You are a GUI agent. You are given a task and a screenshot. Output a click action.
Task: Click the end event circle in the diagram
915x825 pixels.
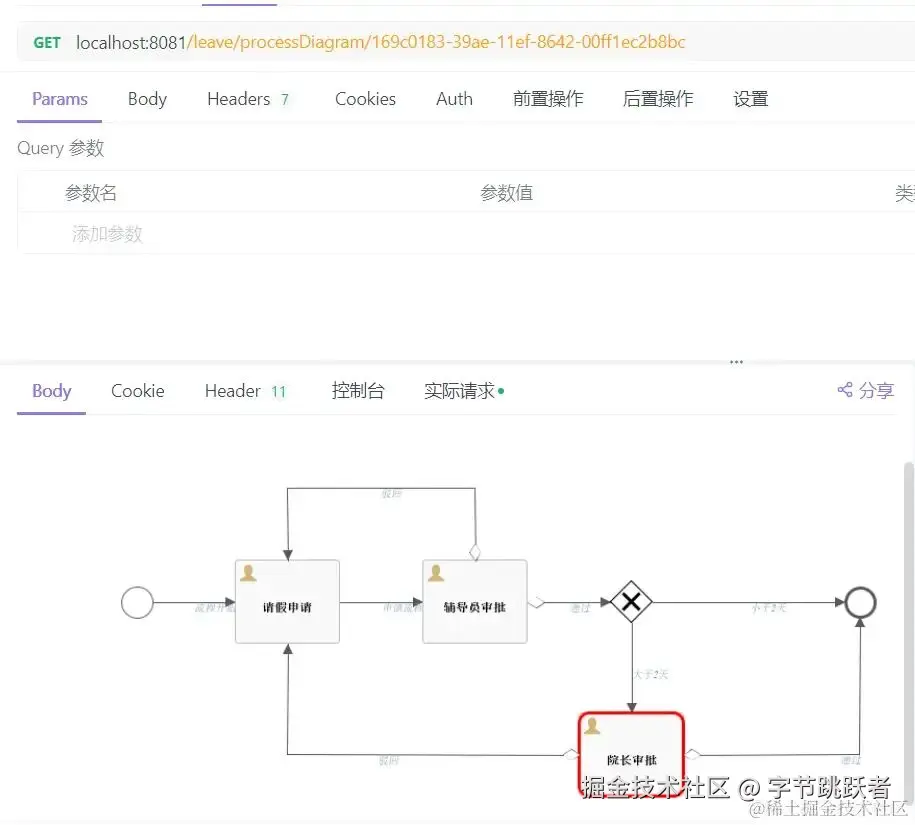(858, 602)
